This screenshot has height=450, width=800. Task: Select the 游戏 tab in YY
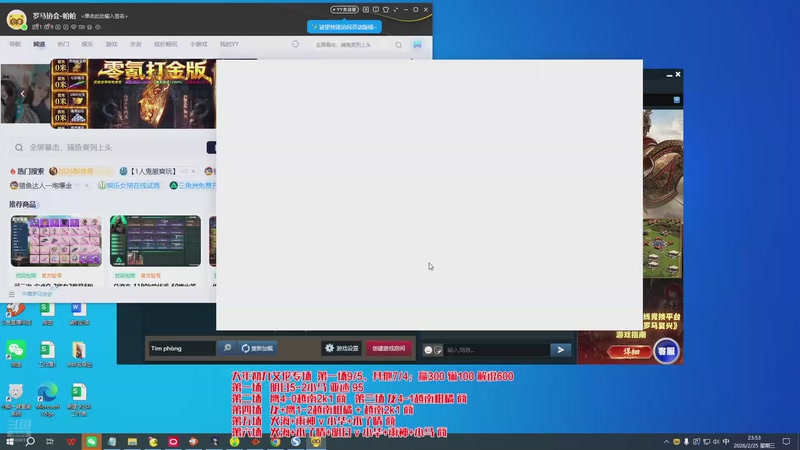coord(111,44)
